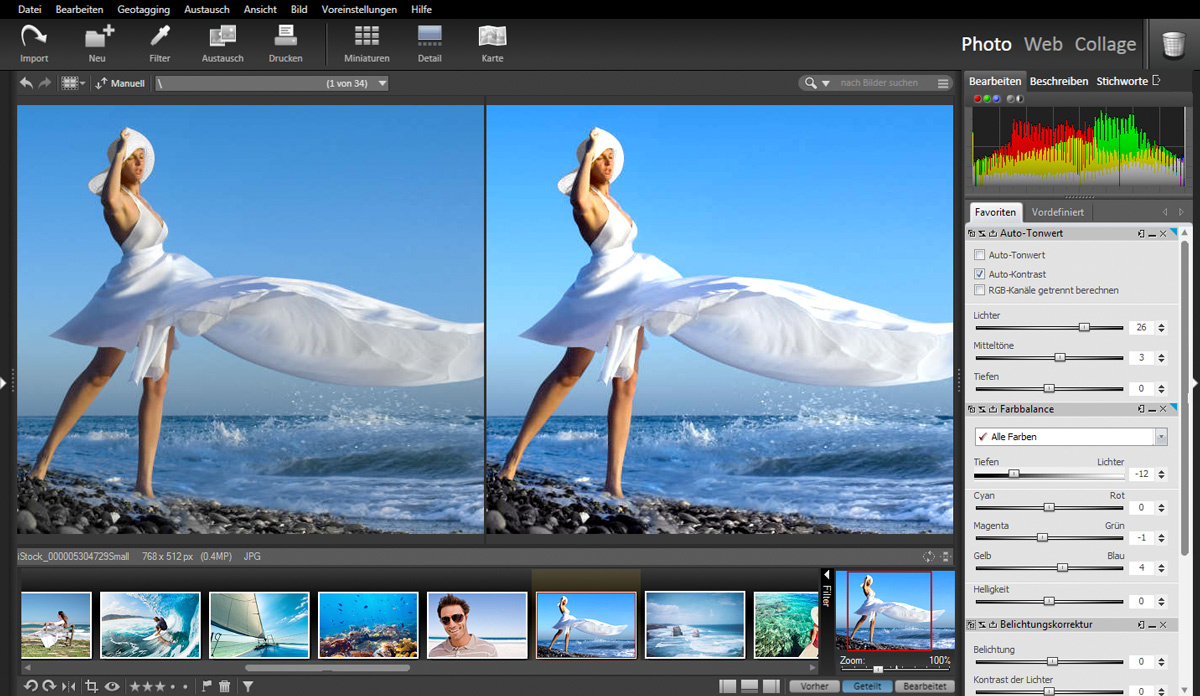The height and width of the screenshot is (696, 1200).
Task: Select the crop tool icon
Action: click(91, 686)
